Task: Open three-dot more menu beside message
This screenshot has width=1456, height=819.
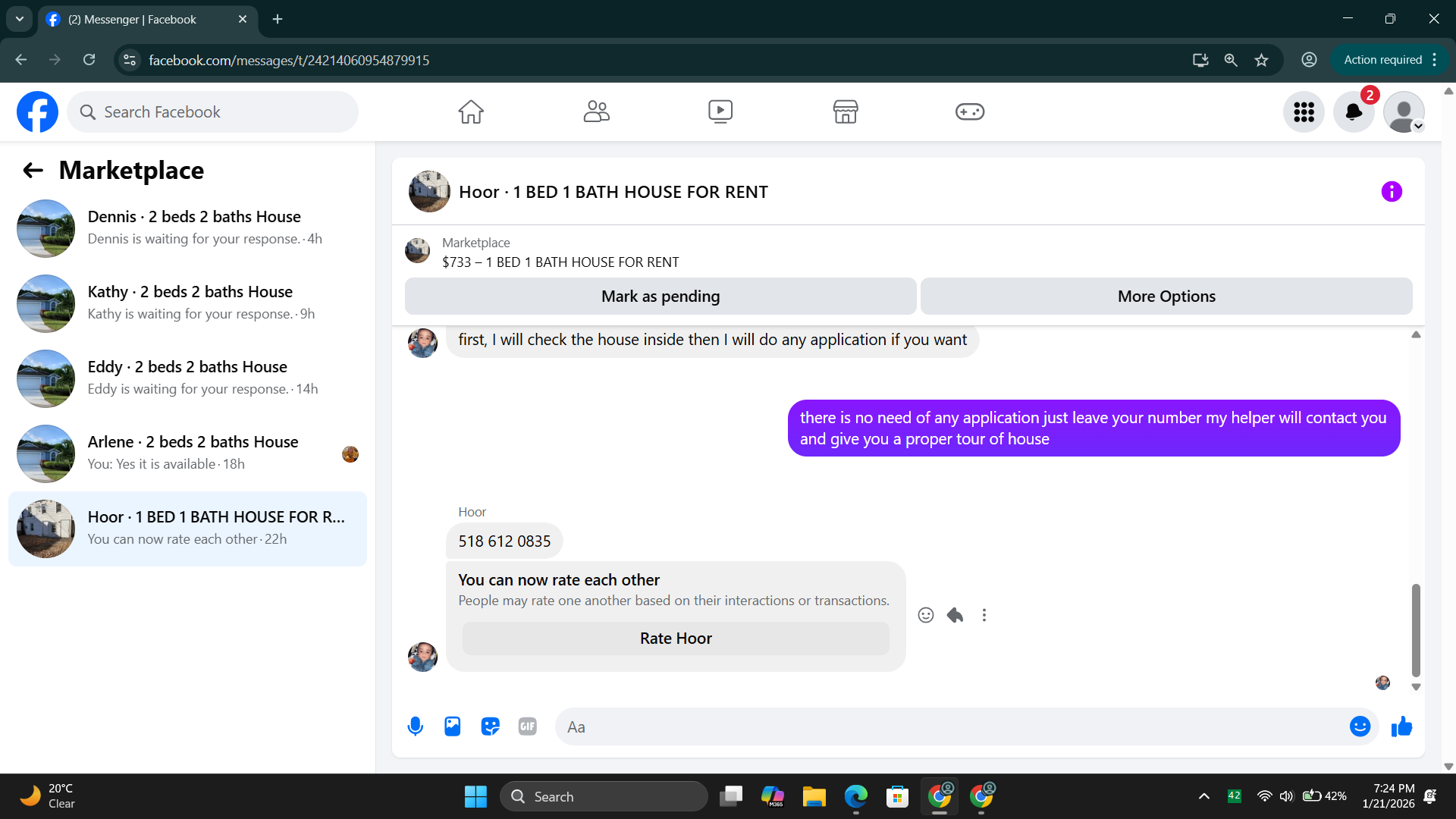Action: [x=984, y=615]
